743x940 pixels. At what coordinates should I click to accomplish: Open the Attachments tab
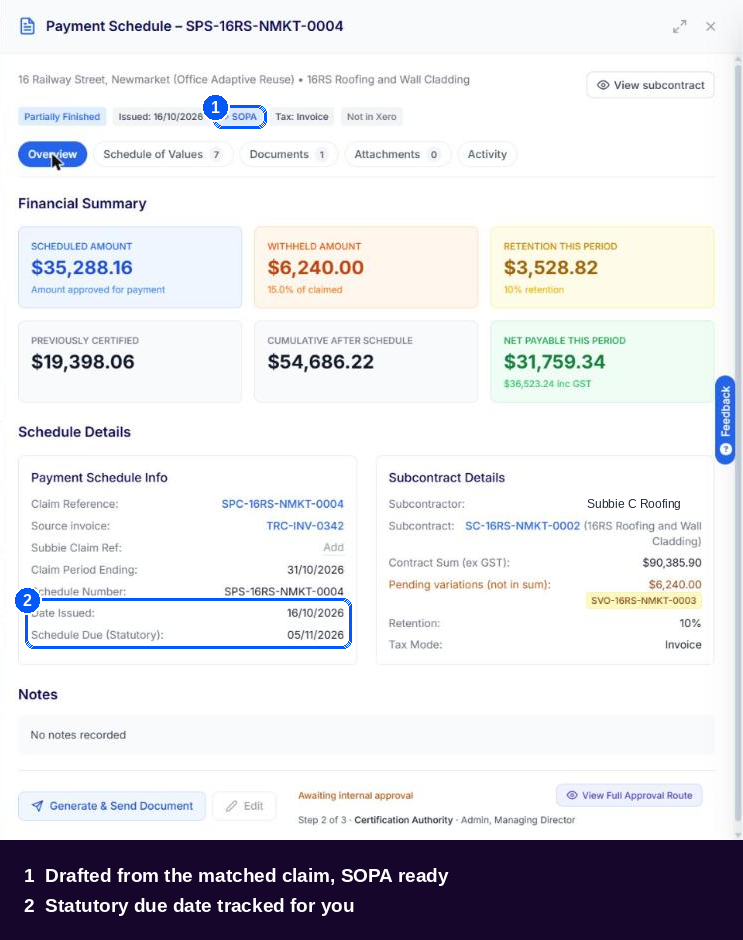point(397,154)
